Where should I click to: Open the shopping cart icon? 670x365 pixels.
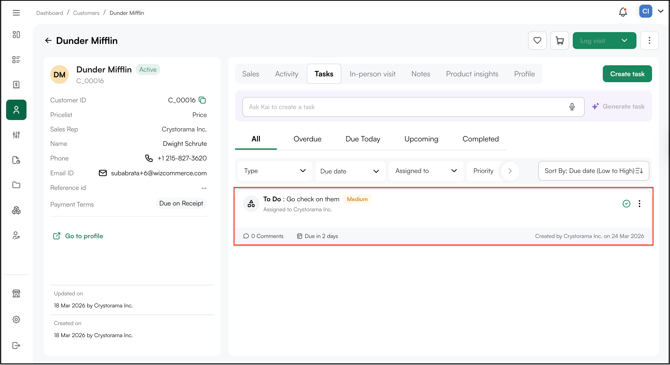559,41
